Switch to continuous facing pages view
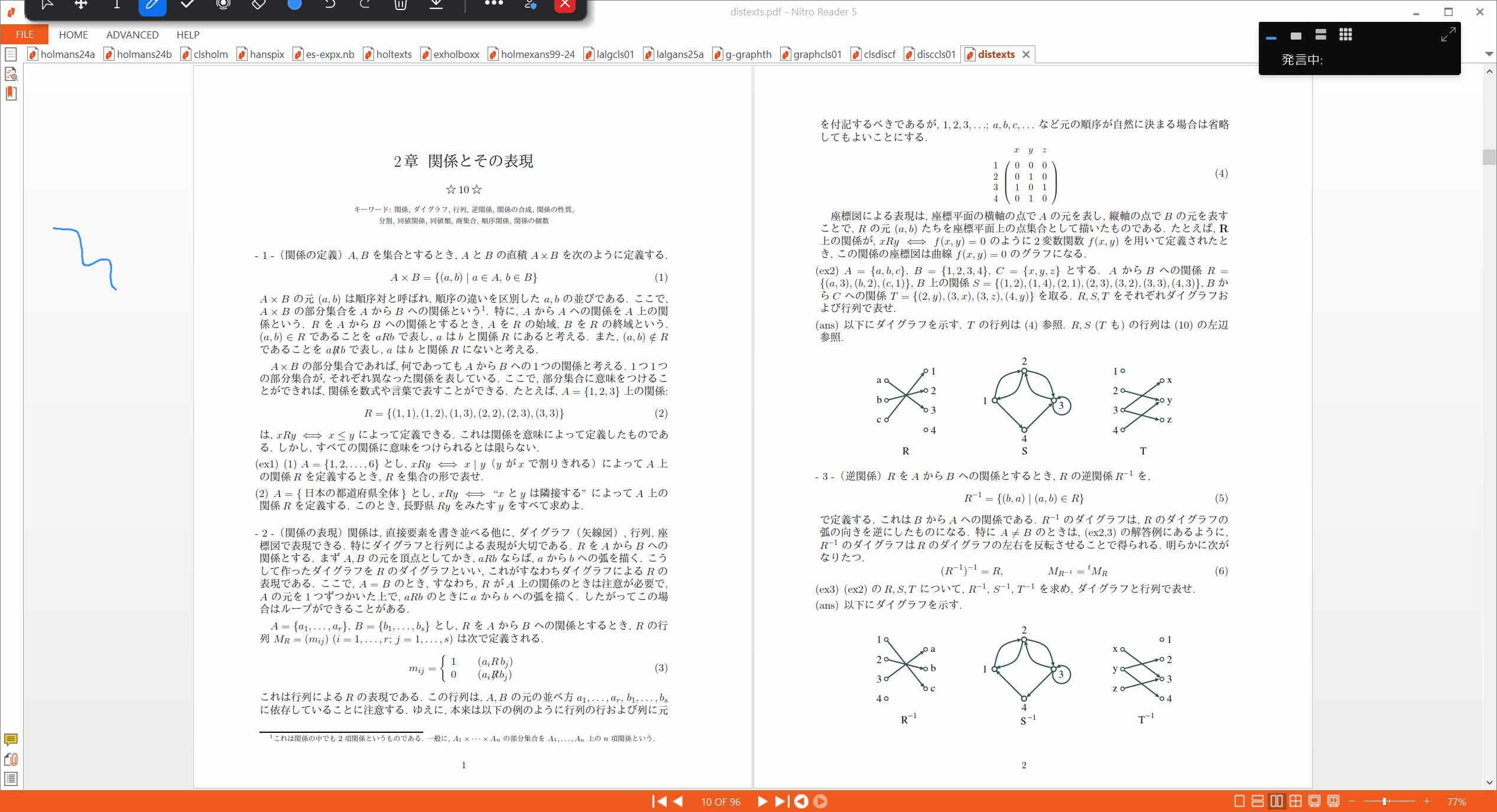1497x812 pixels. (1295, 801)
